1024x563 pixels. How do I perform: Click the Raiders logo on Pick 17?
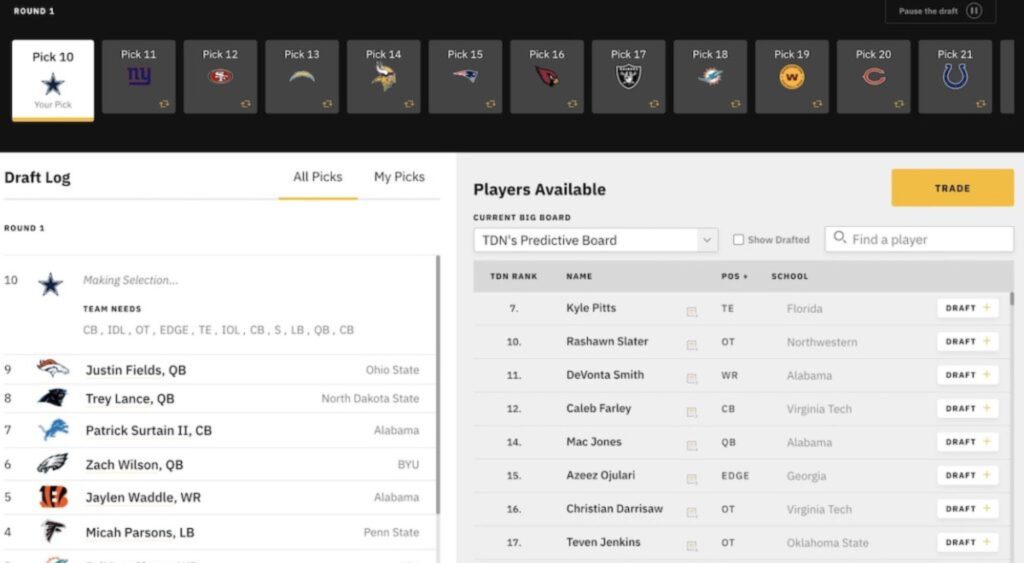(628, 77)
